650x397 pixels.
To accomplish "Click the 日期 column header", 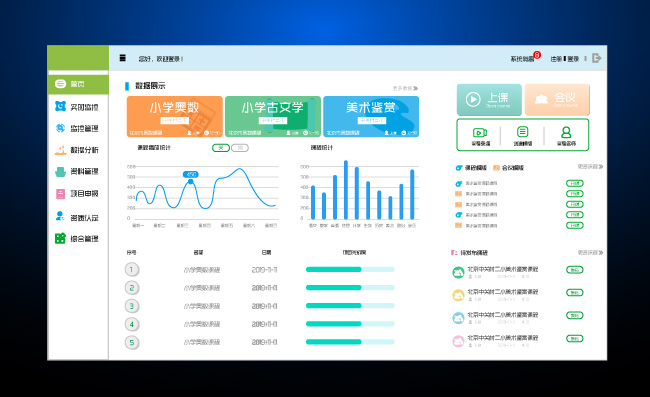I will click(266, 252).
